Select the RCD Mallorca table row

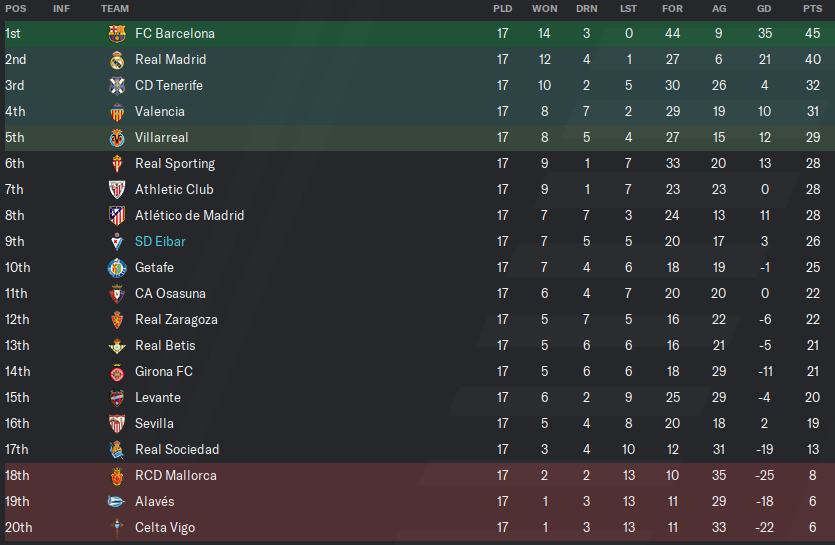tap(418, 476)
